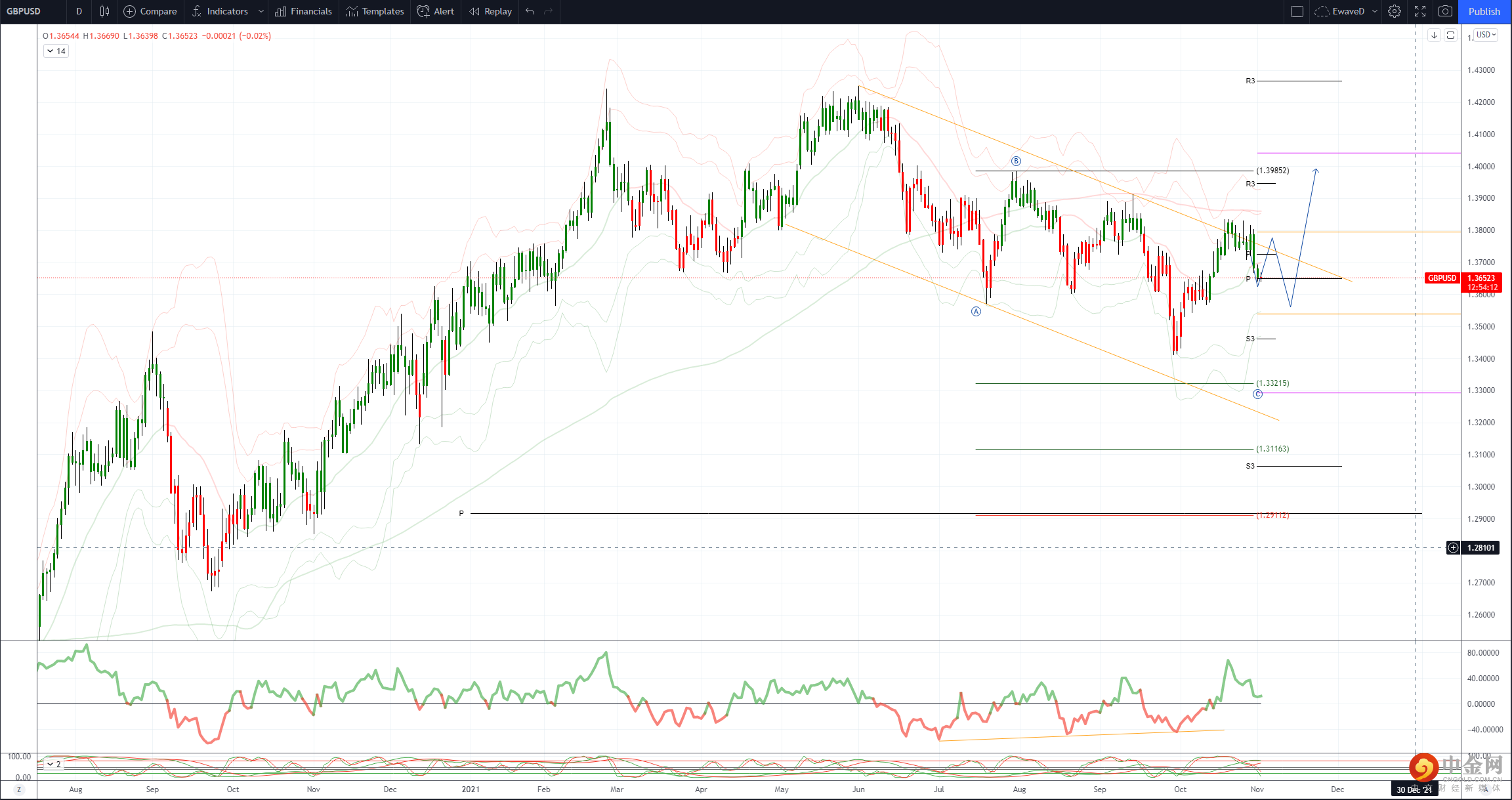Create an Alert
This screenshot has height=800, width=1512.
pyautogui.click(x=436, y=11)
